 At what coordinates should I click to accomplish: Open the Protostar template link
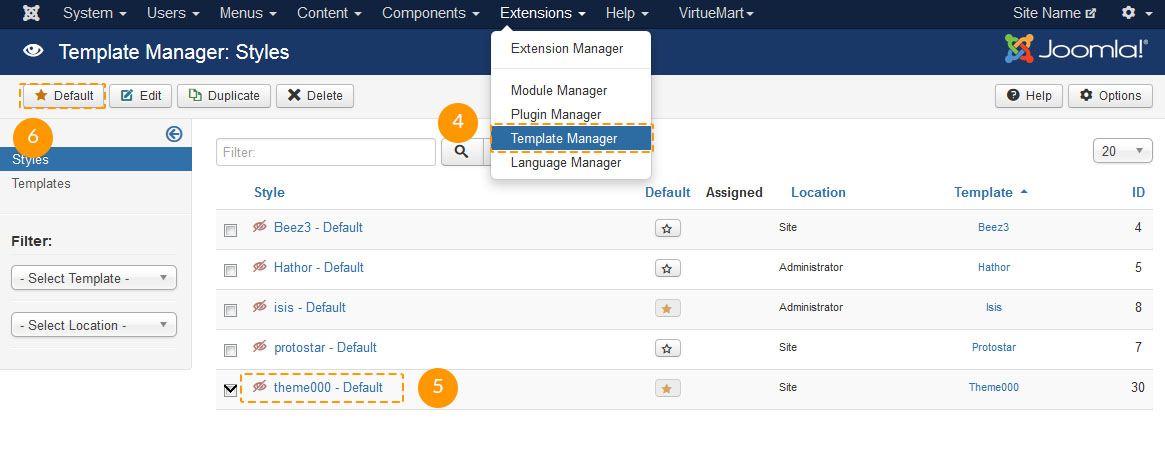pyautogui.click(x=993, y=347)
